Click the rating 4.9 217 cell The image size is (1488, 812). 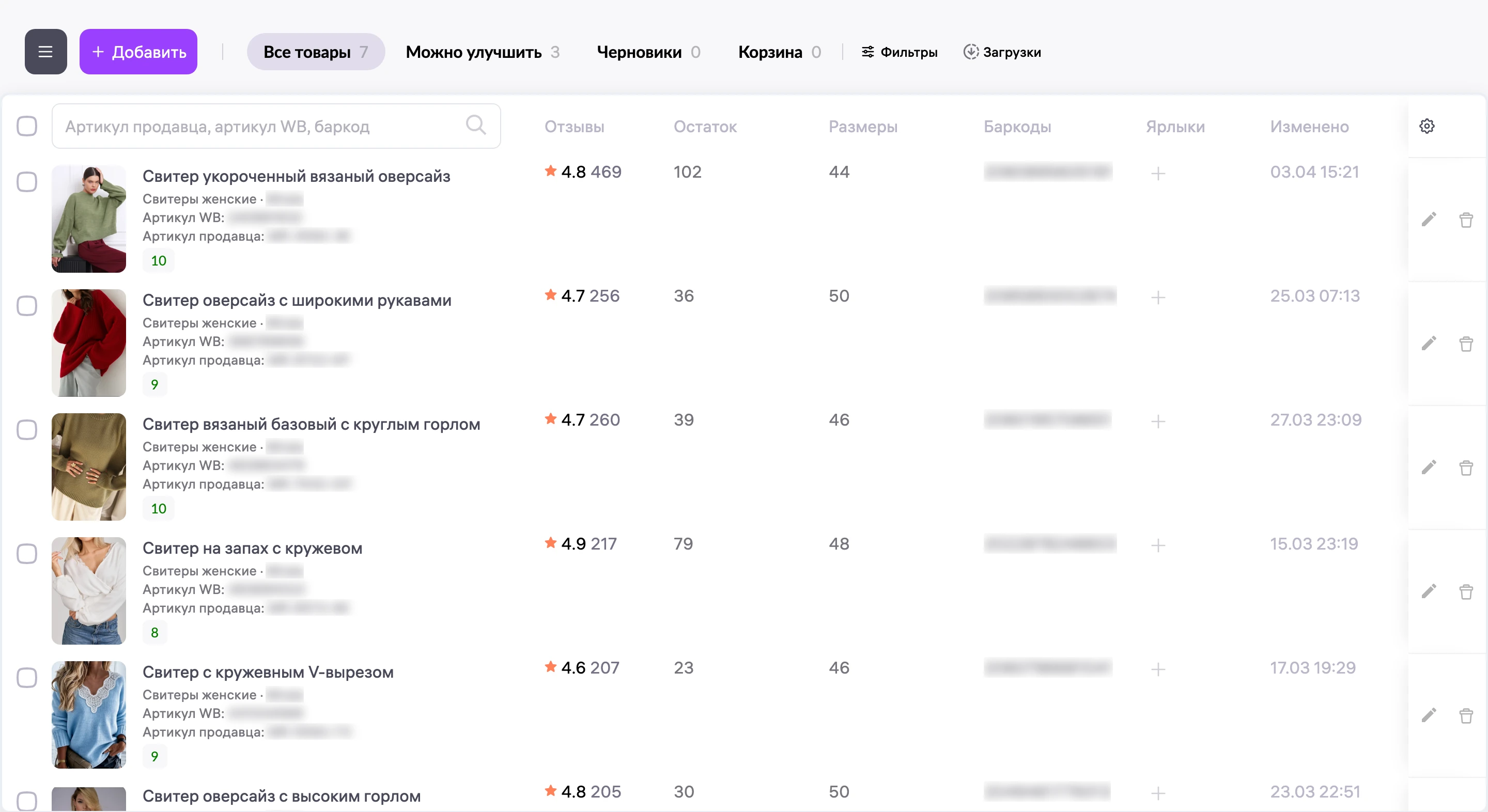581,543
